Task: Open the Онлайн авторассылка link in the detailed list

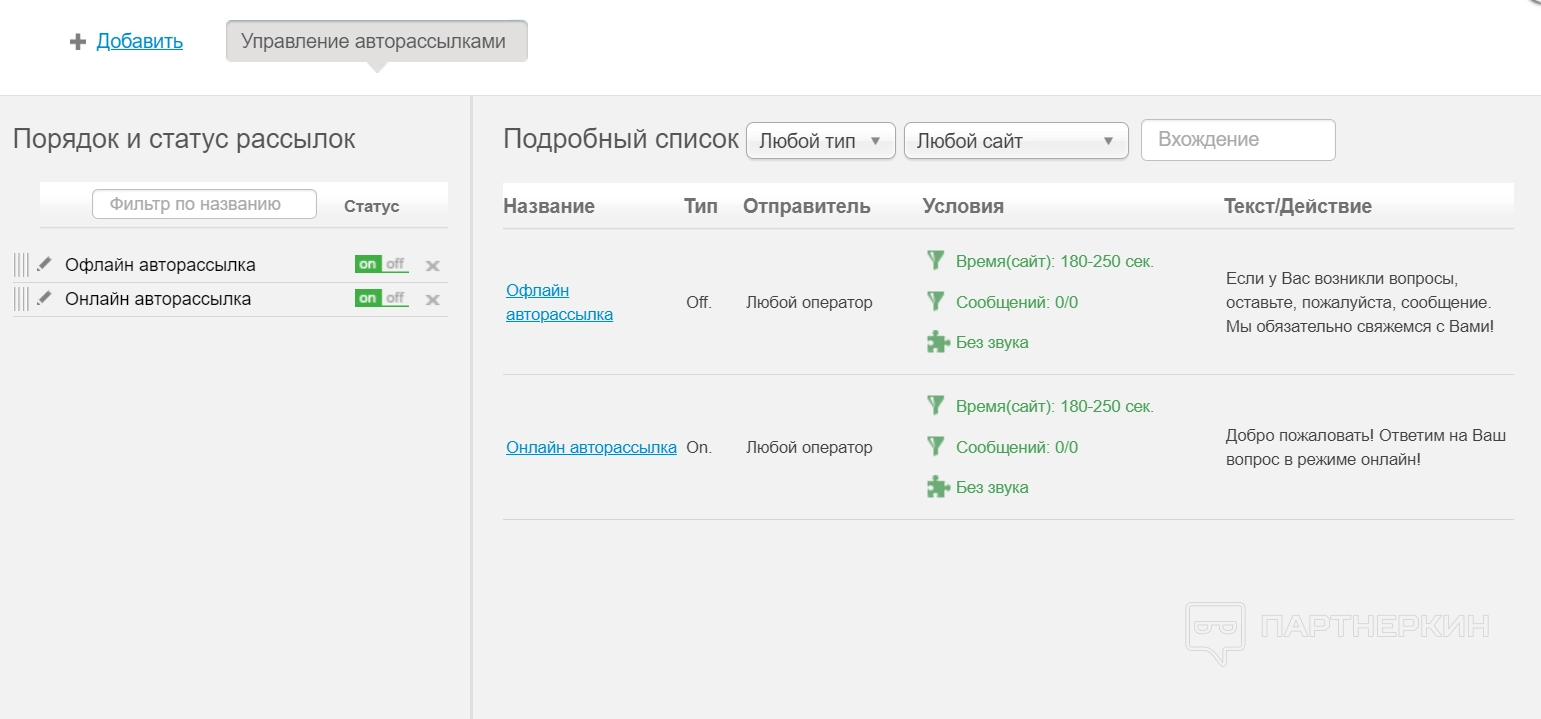Action: tap(591, 447)
